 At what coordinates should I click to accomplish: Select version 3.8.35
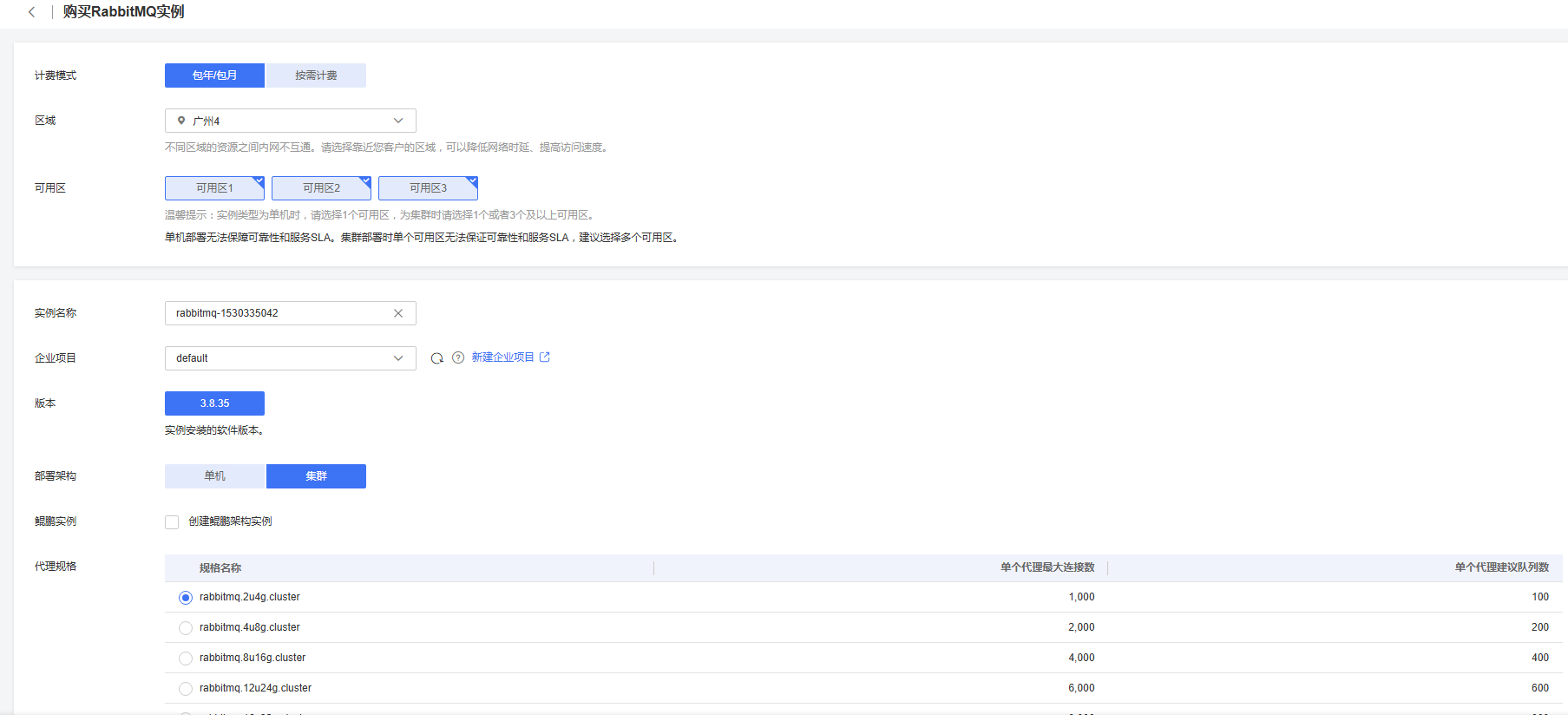click(214, 403)
